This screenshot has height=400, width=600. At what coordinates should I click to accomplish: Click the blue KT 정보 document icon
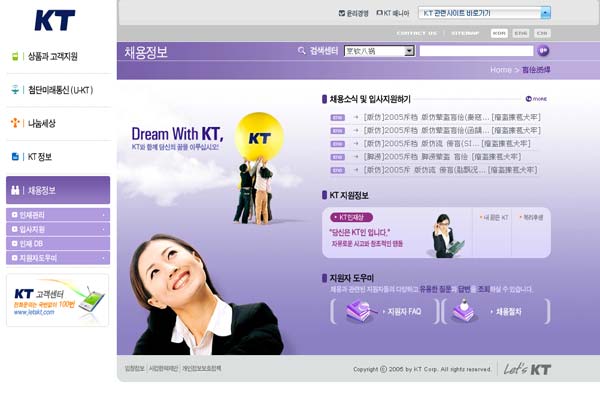click(14, 157)
